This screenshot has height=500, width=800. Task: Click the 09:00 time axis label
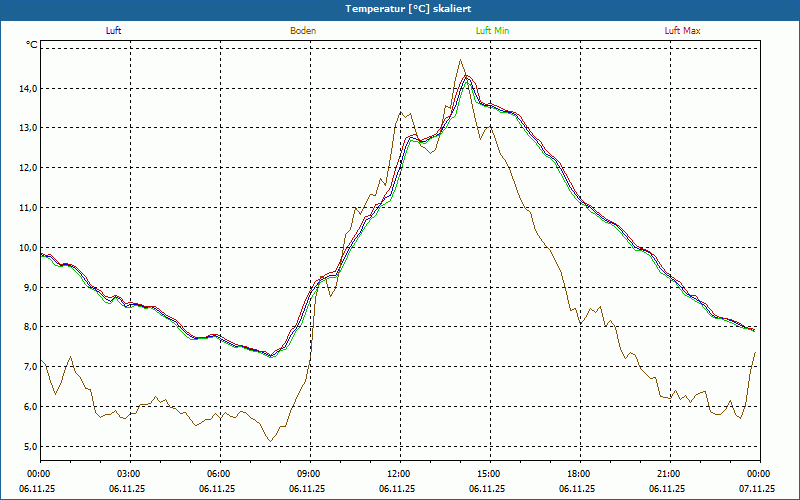pos(308,474)
